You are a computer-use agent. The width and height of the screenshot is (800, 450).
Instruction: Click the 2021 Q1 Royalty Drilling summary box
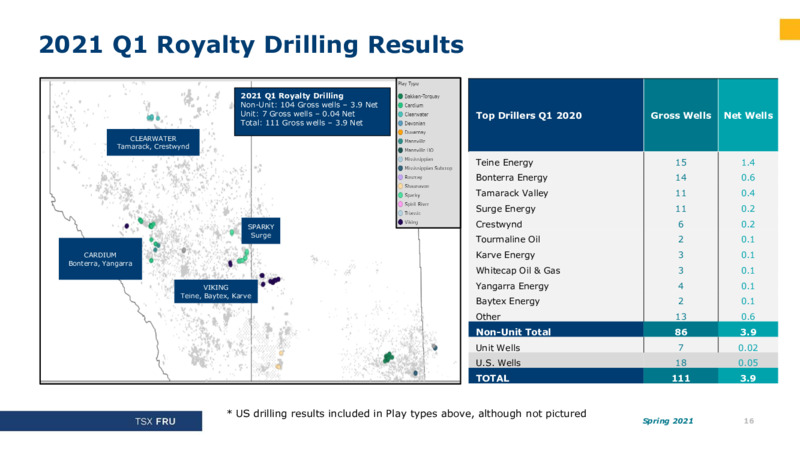click(x=312, y=111)
